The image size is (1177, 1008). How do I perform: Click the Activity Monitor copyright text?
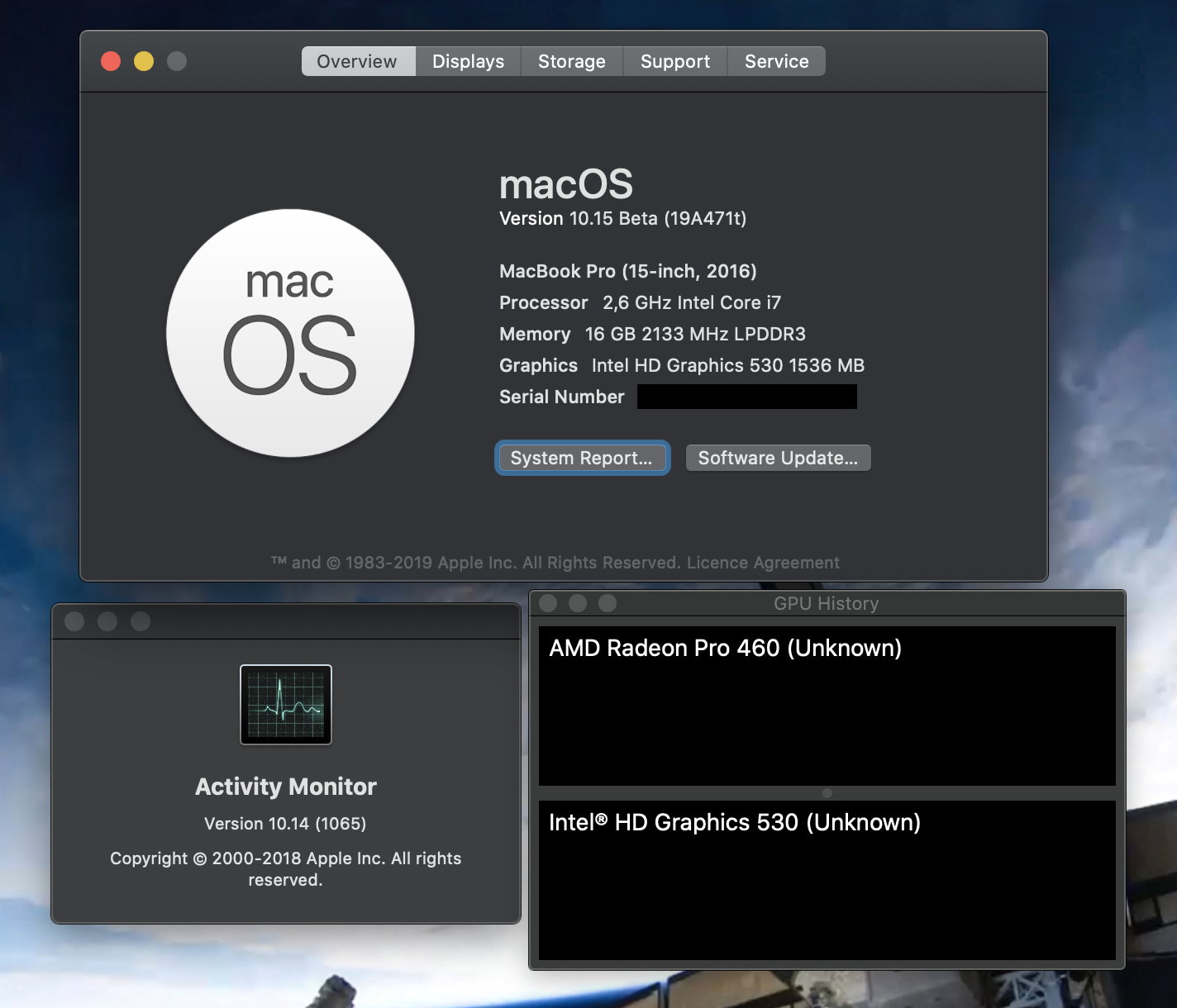coord(286,869)
